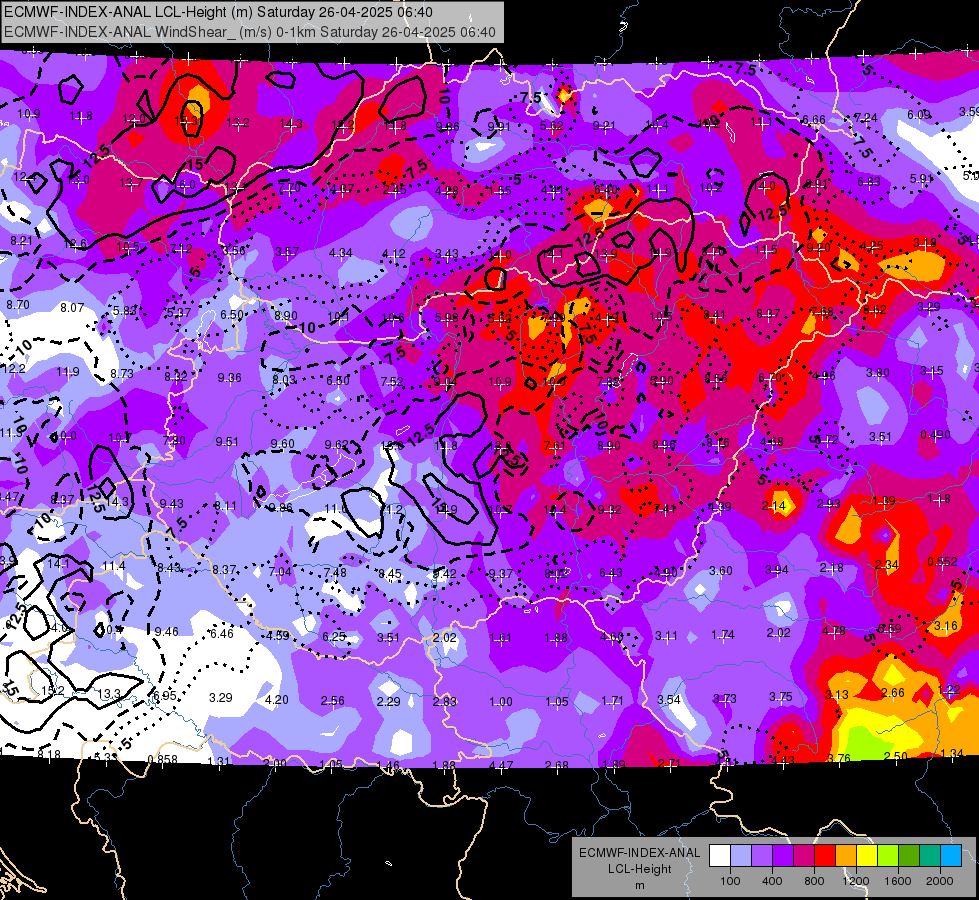Viewport: 979px width, 900px height.
Task: Click the grid value 2.34
Action: [x=887, y=565]
